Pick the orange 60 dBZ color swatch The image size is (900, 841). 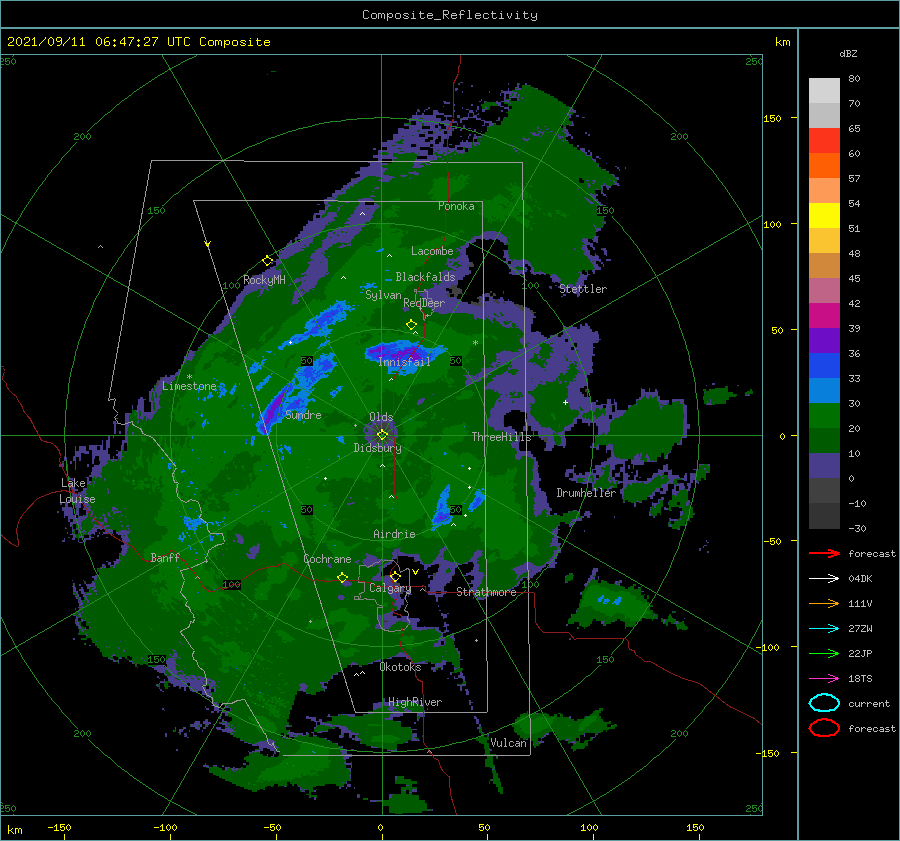[x=824, y=165]
